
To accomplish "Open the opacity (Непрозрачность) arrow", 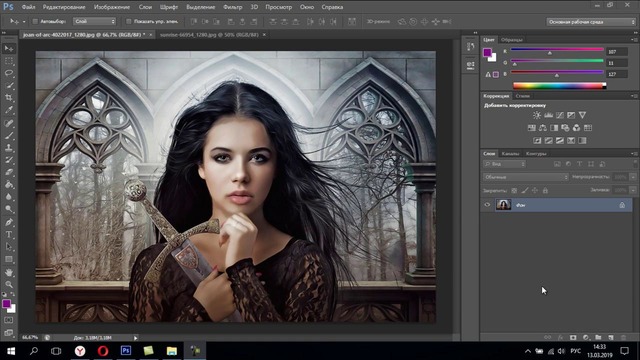I will pos(633,177).
